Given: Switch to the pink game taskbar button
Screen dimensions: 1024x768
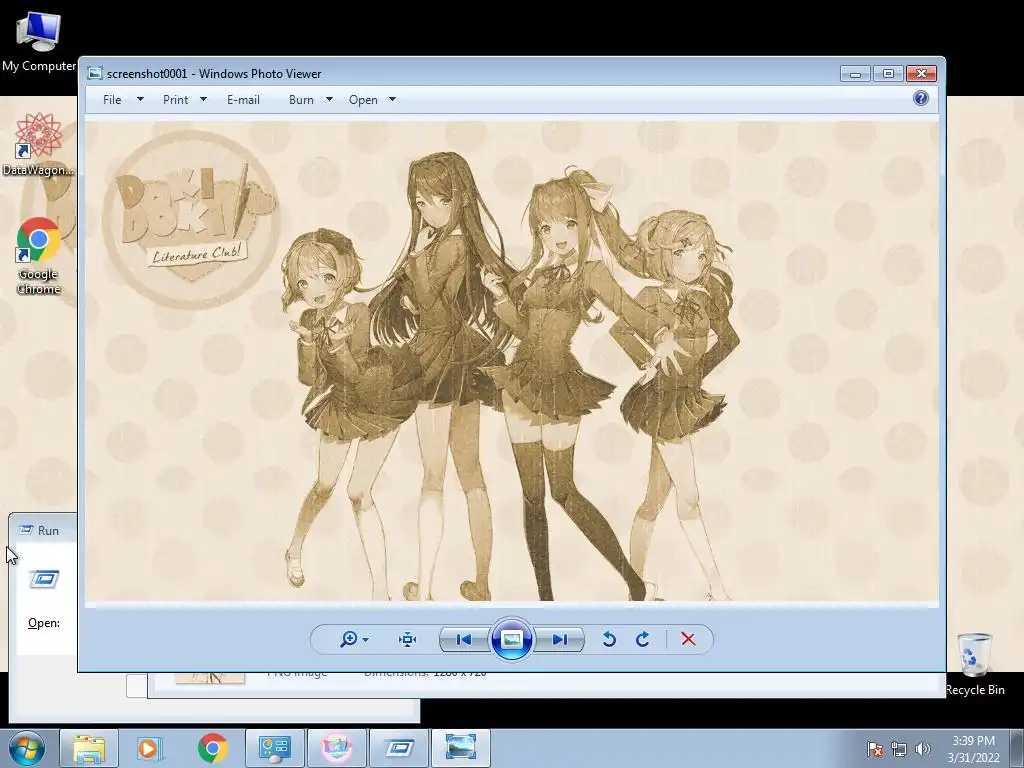Looking at the screenshot, I should click(x=336, y=748).
